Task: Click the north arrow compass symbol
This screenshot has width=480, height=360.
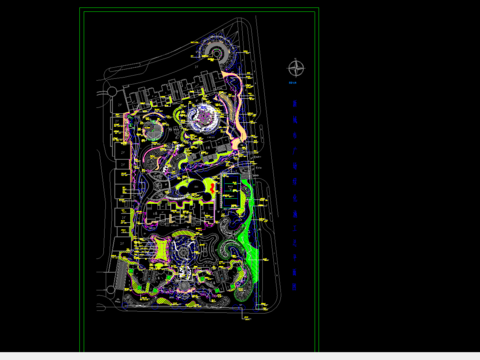Action: tap(296, 68)
